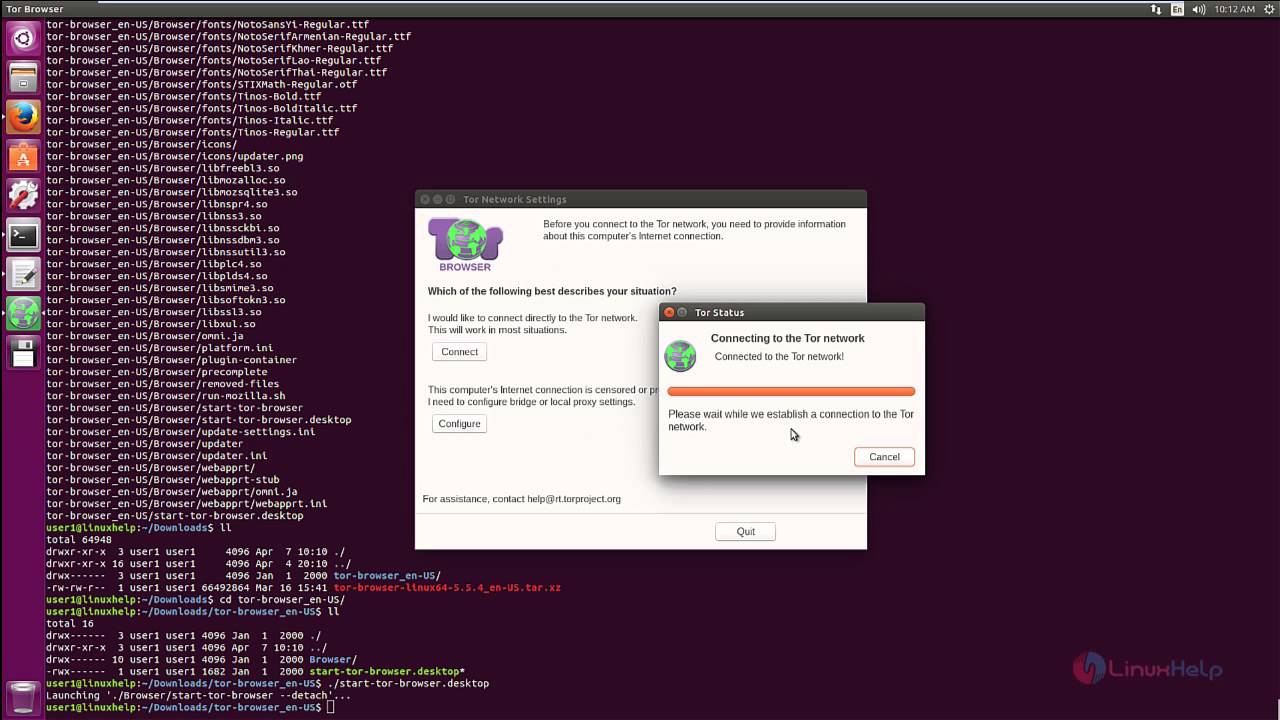
Task: Click the Configure button
Action: tap(459, 424)
